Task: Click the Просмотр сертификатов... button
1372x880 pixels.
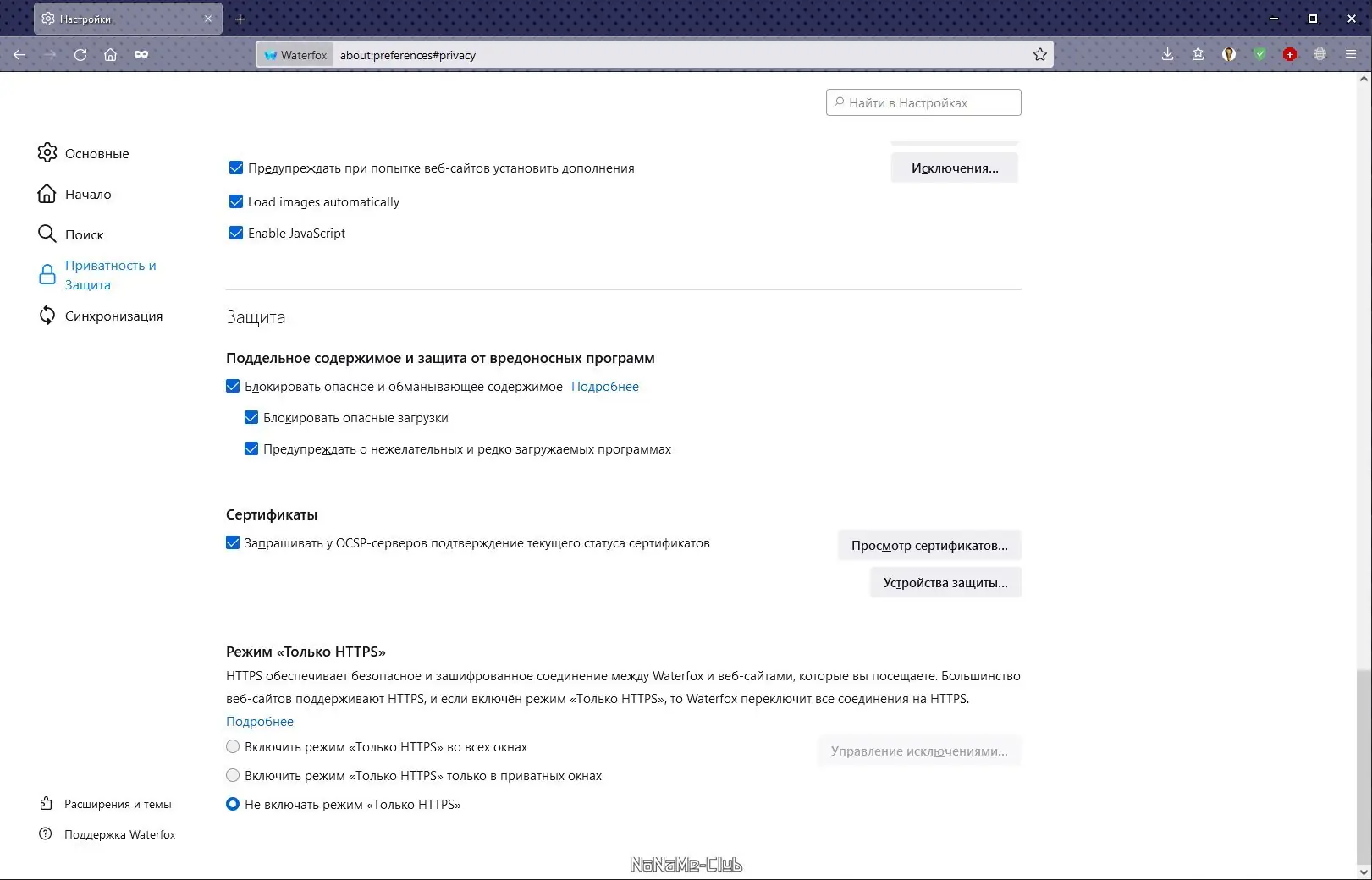Action: pos(928,545)
